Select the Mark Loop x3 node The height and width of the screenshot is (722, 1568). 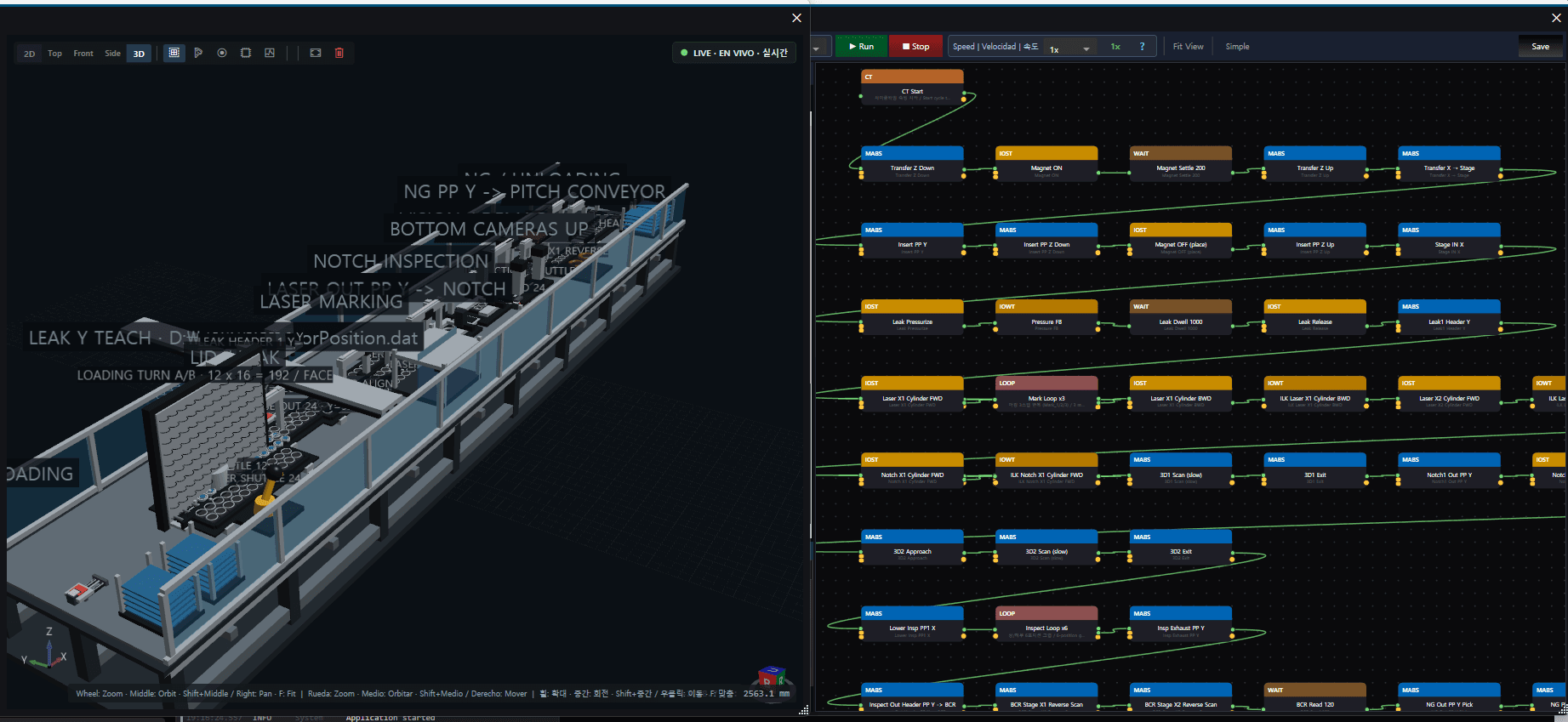pos(1046,393)
